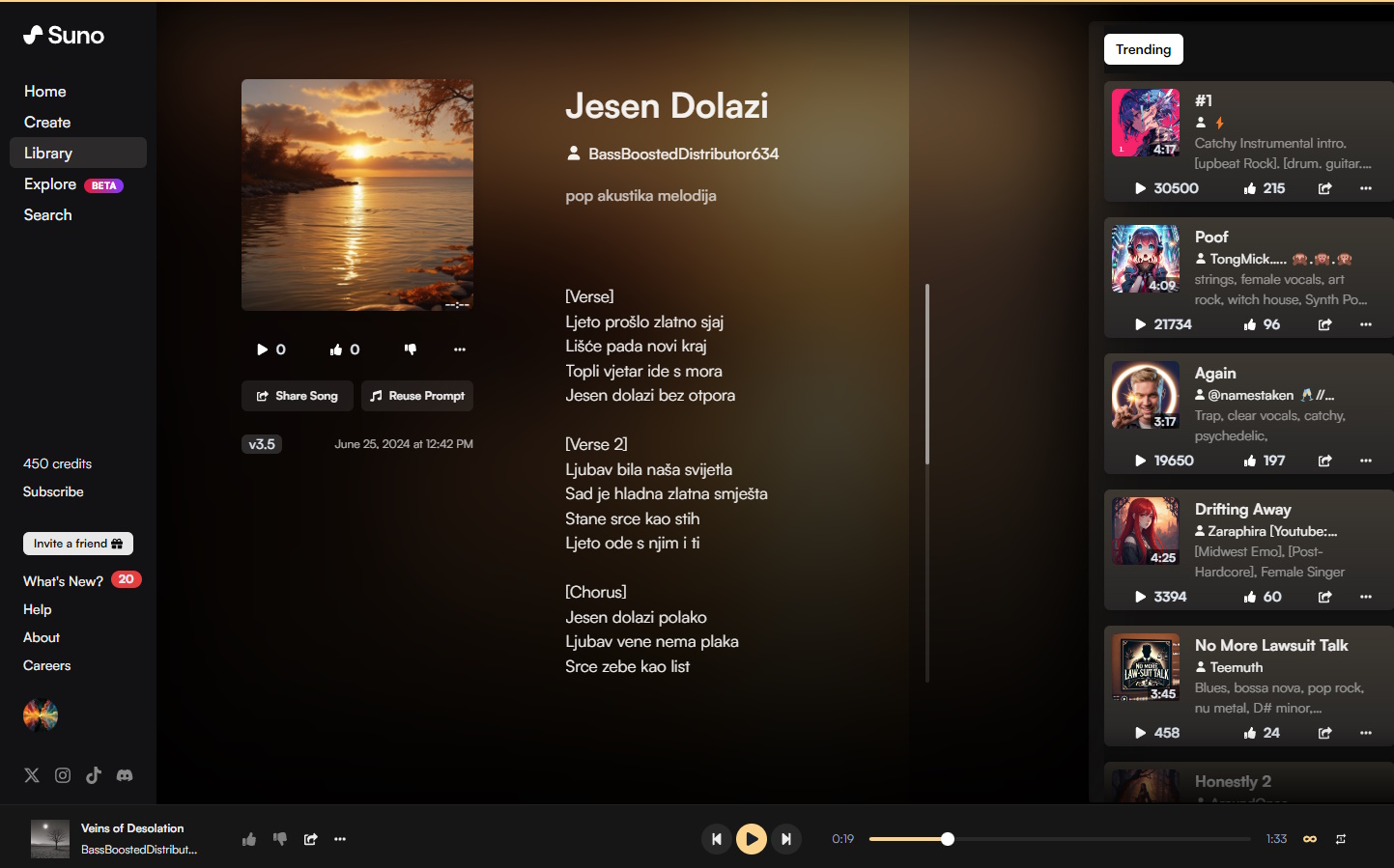Go to Create in the sidebar
The image size is (1394, 868).
47,123
